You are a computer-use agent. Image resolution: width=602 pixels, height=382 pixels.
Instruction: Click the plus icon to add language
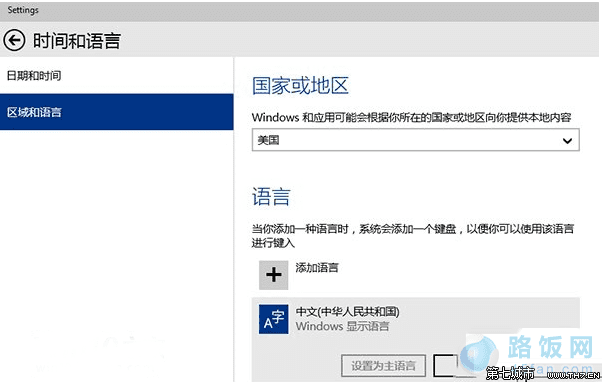273,275
